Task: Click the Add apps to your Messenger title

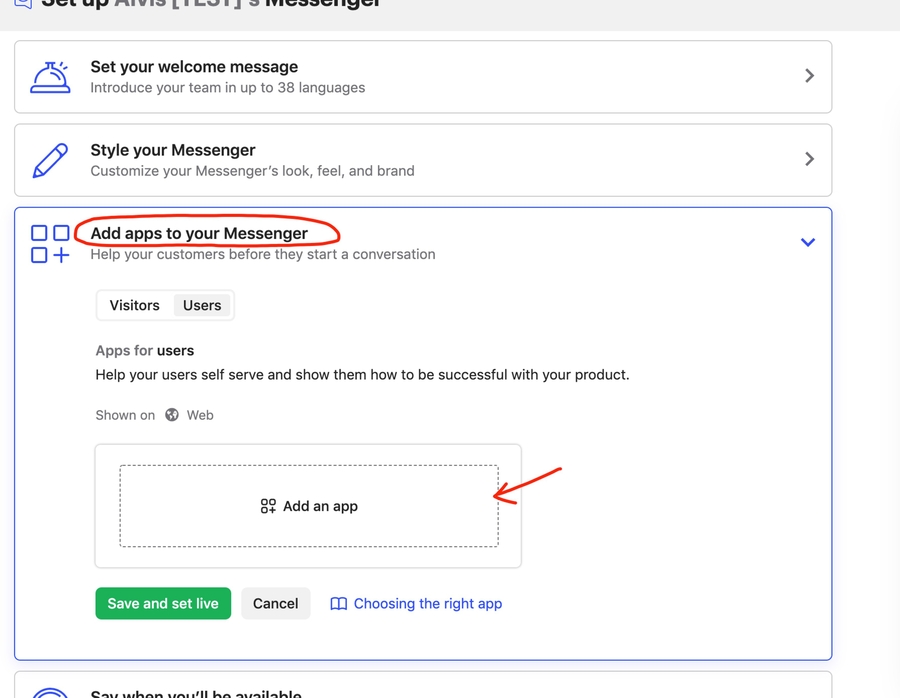Action: tap(199, 234)
